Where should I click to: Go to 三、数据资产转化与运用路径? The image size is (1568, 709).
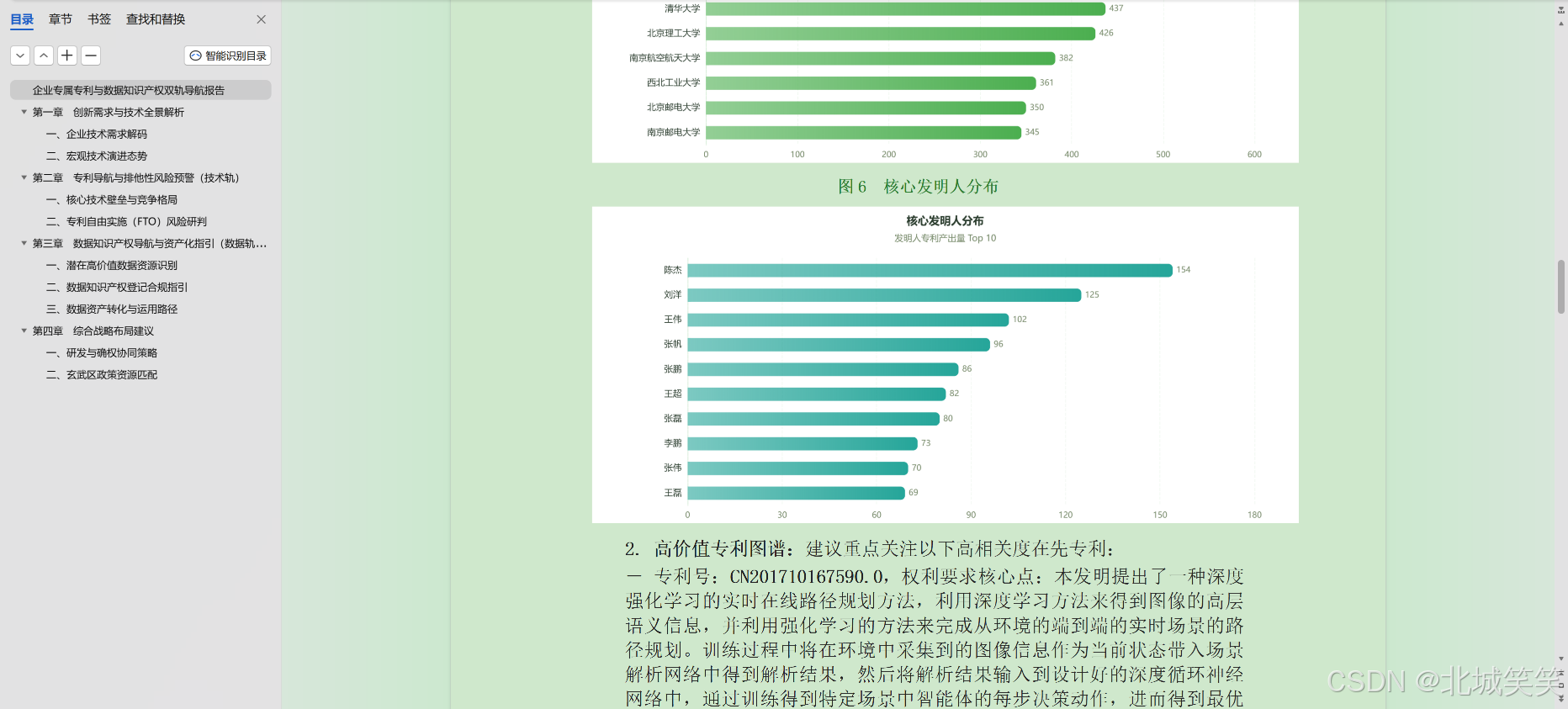coord(112,309)
